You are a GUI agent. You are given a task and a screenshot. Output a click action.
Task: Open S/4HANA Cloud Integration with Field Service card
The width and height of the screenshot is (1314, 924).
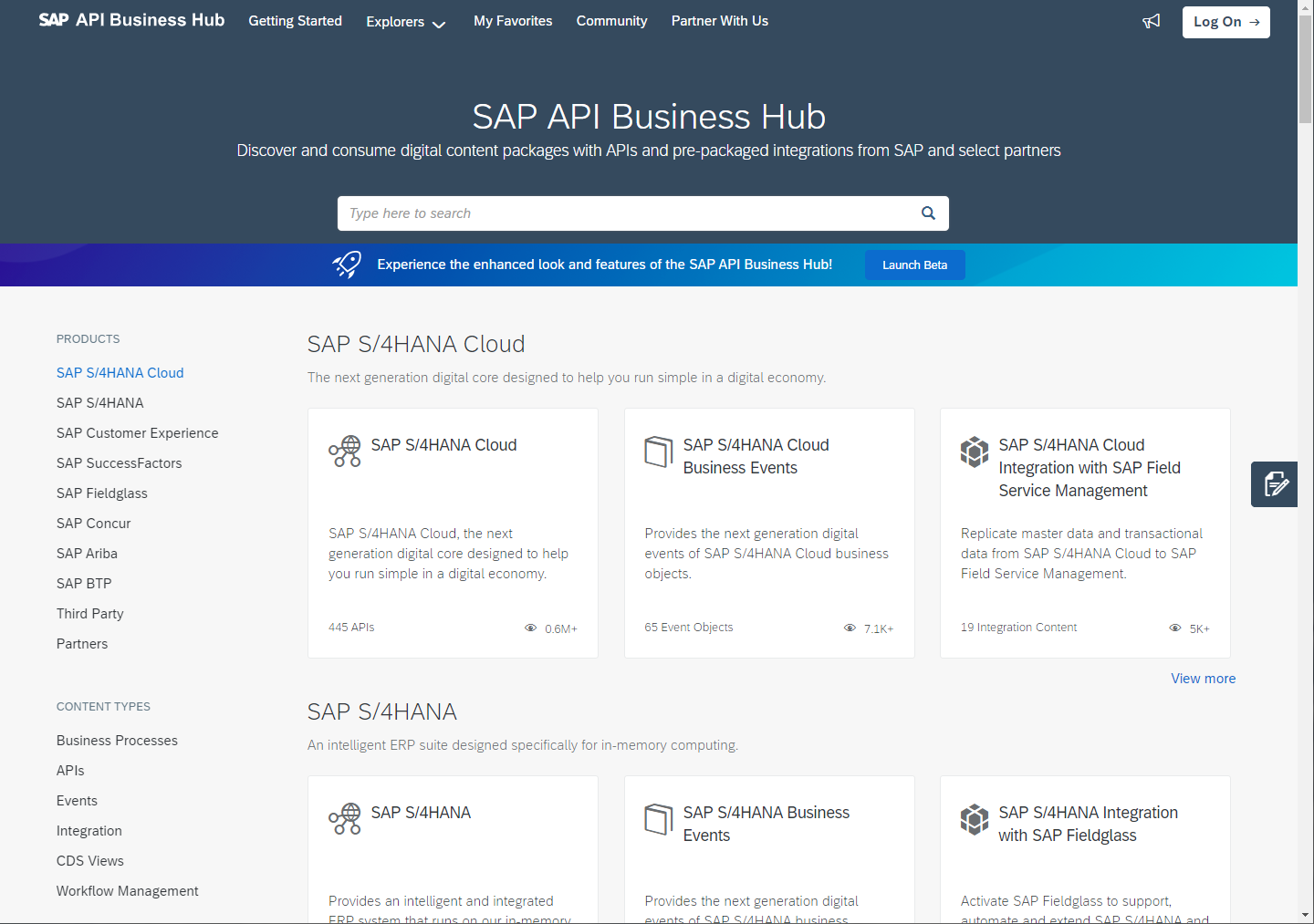1090,468
